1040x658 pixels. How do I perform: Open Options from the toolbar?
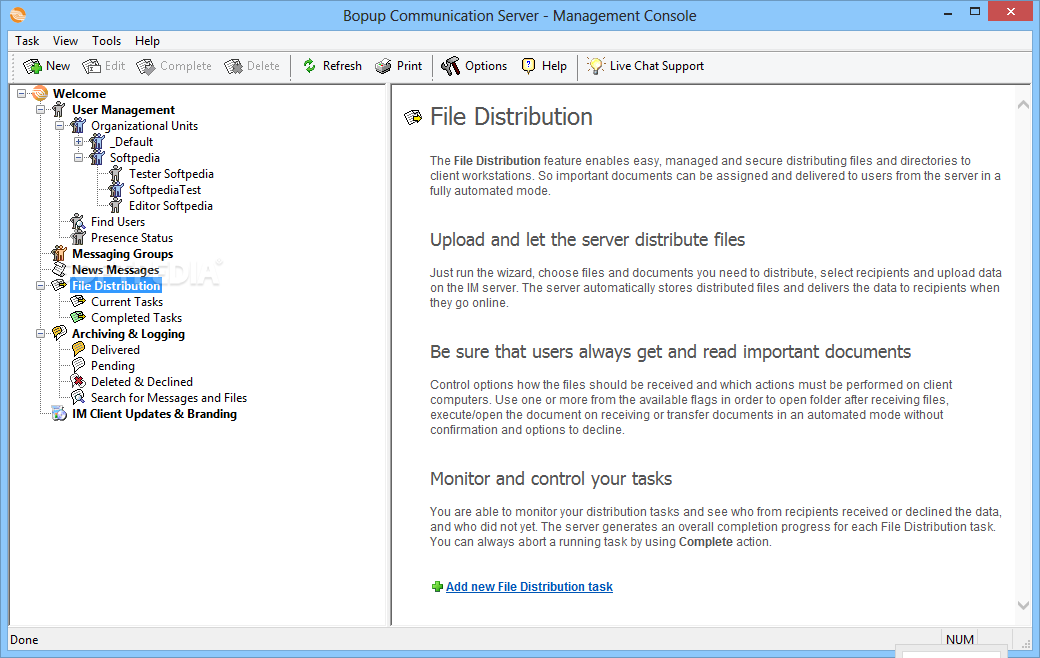tap(474, 66)
